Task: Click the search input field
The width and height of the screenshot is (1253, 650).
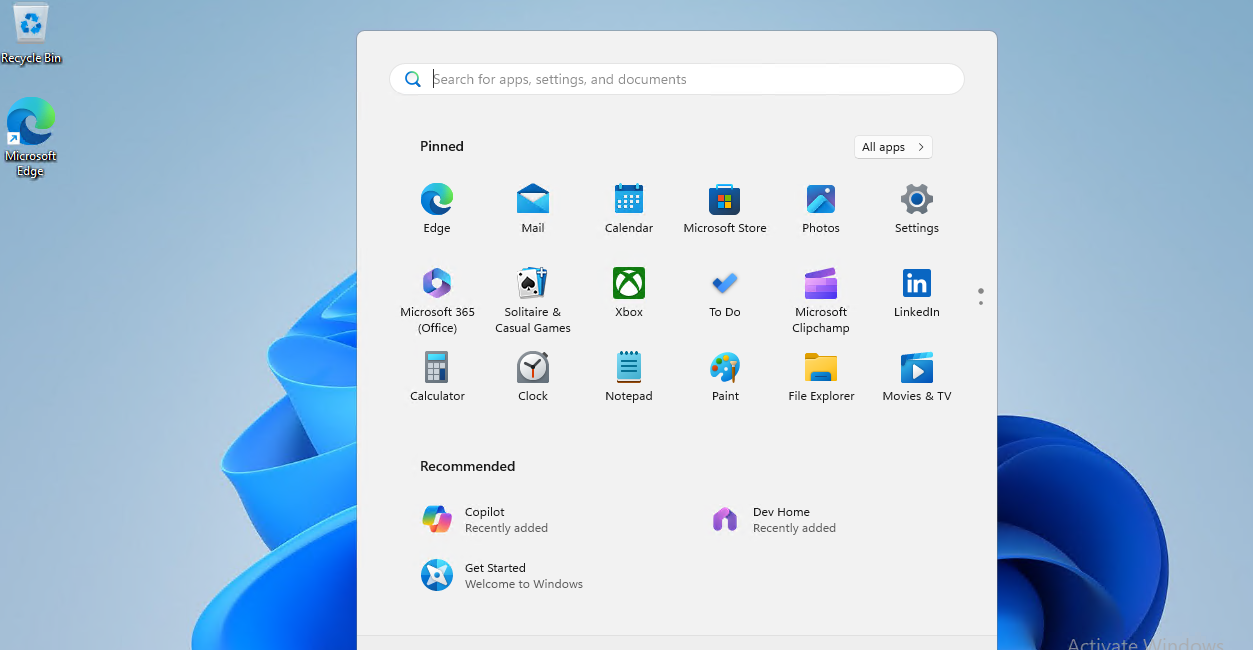Action: tap(676, 78)
